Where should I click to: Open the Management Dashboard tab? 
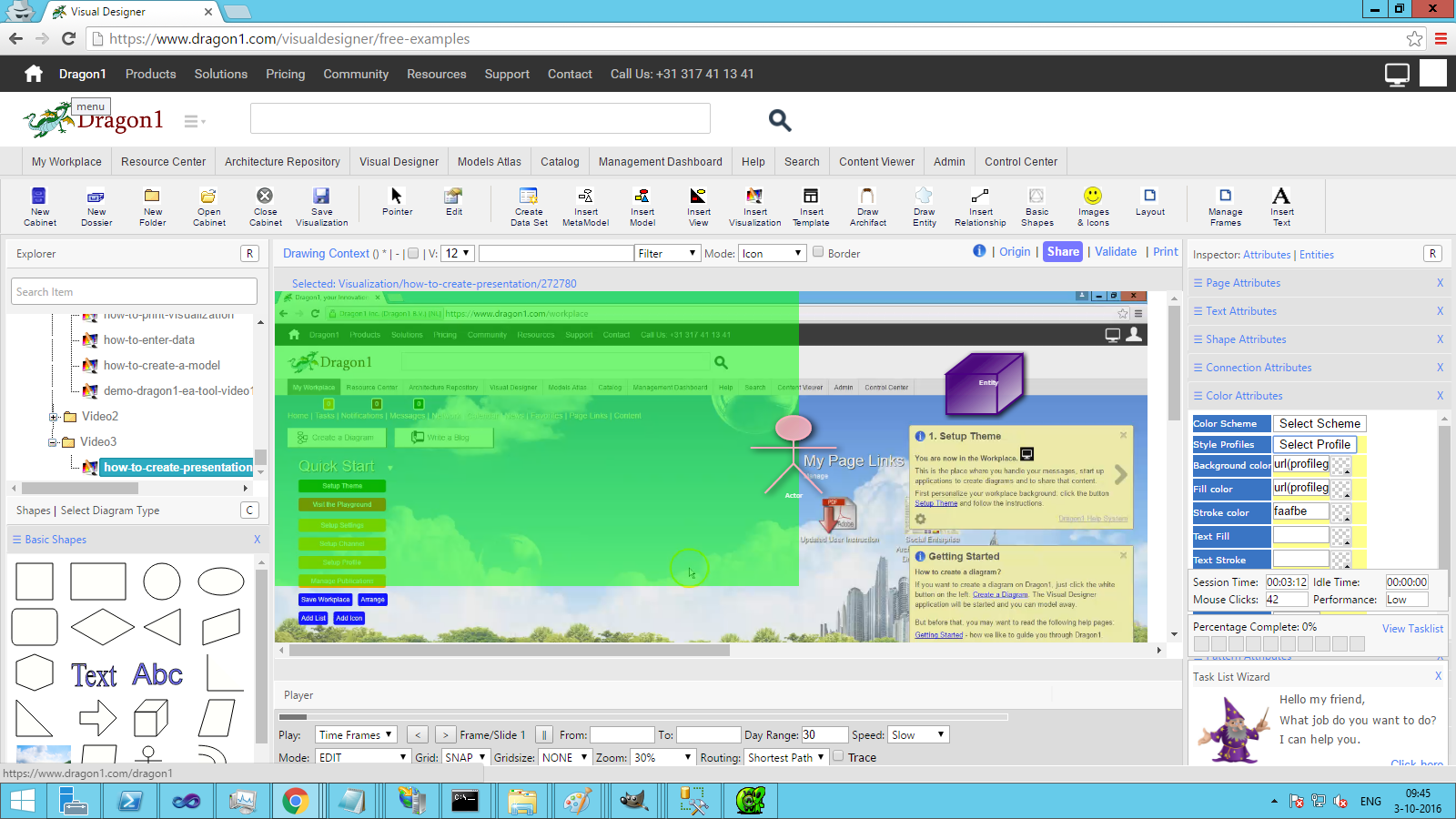pos(661,161)
